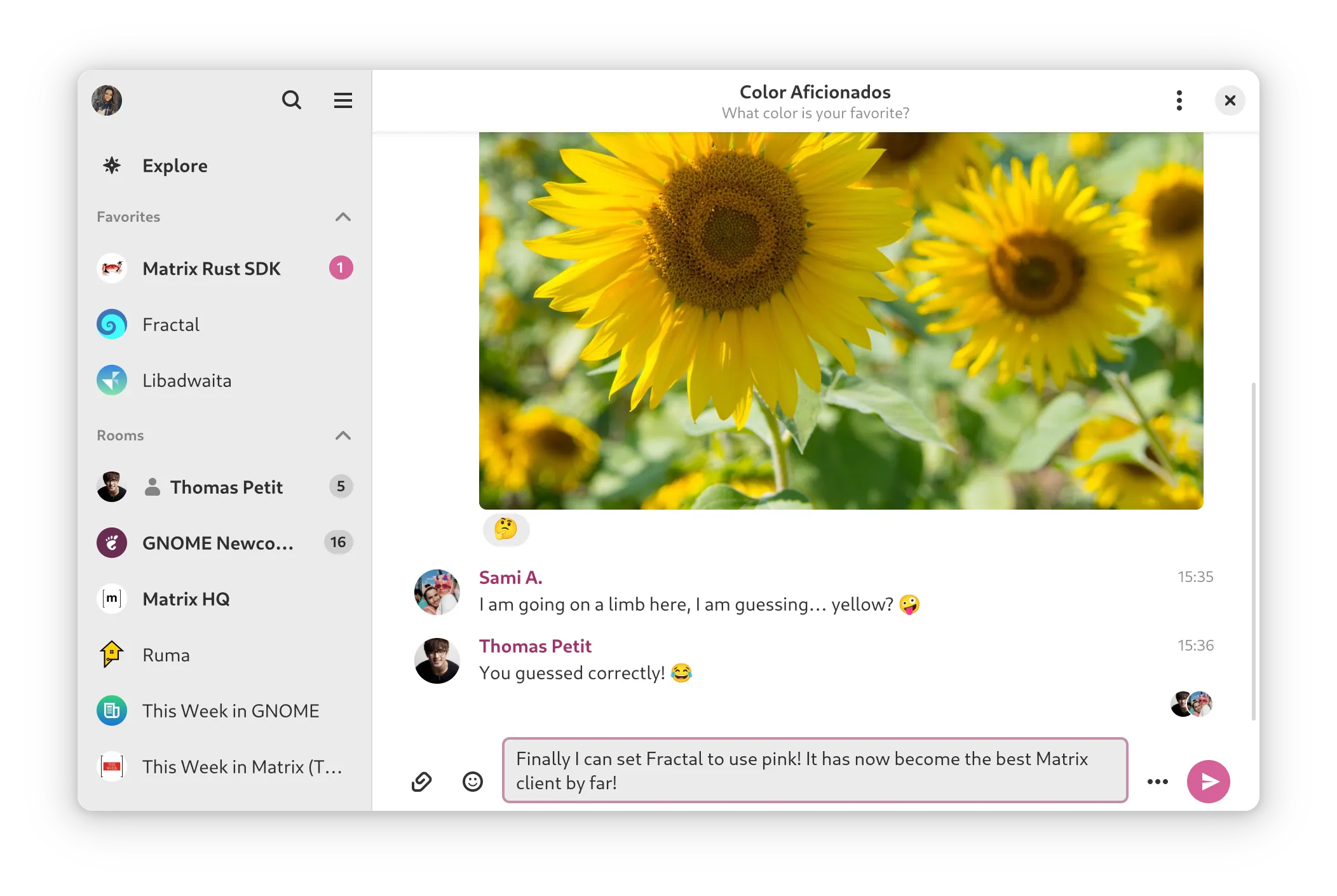Open the Thomas Petit direct chat
Viewport: 1337px width, 896px height.
pyautogui.click(x=226, y=487)
